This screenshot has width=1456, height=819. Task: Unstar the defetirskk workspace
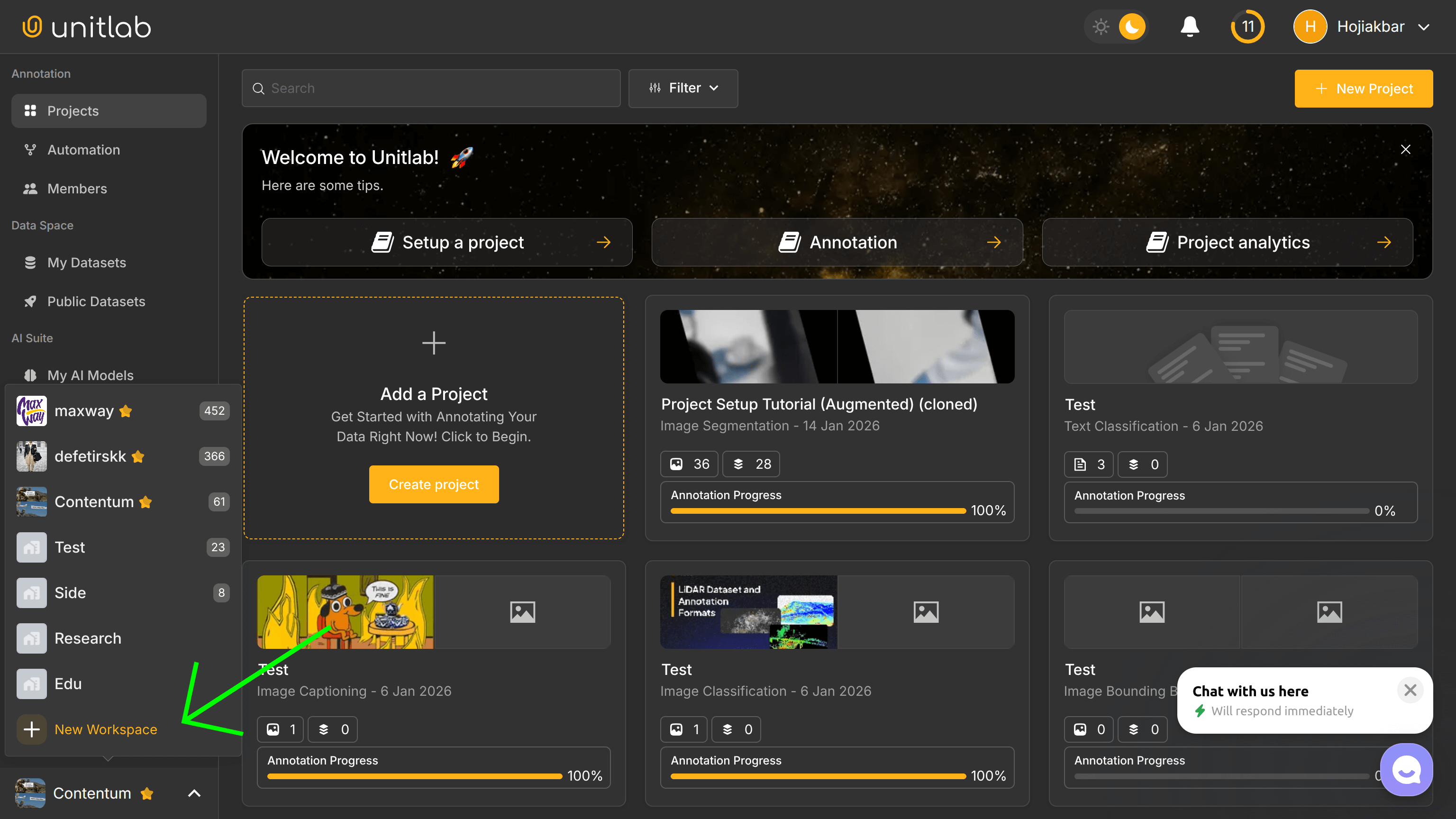coord(137,457)
